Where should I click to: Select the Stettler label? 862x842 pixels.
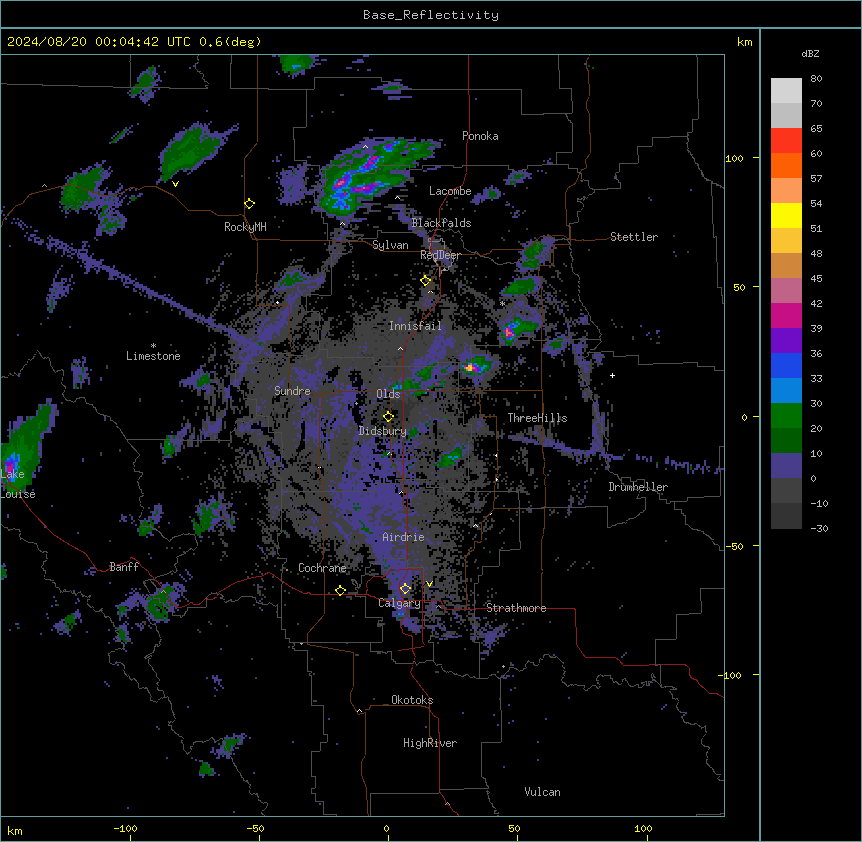pyautogui.click(x=634, y=237)
